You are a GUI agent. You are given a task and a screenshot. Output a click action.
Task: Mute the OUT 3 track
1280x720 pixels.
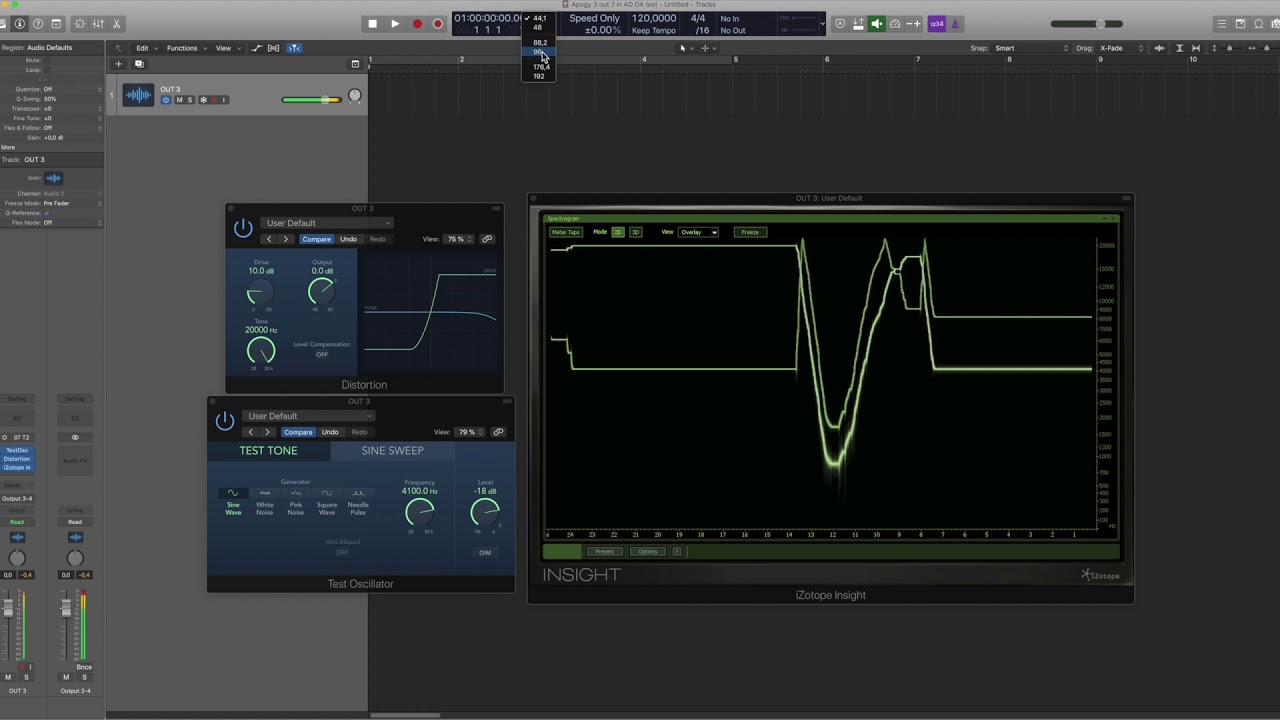(x=179, y=100)
